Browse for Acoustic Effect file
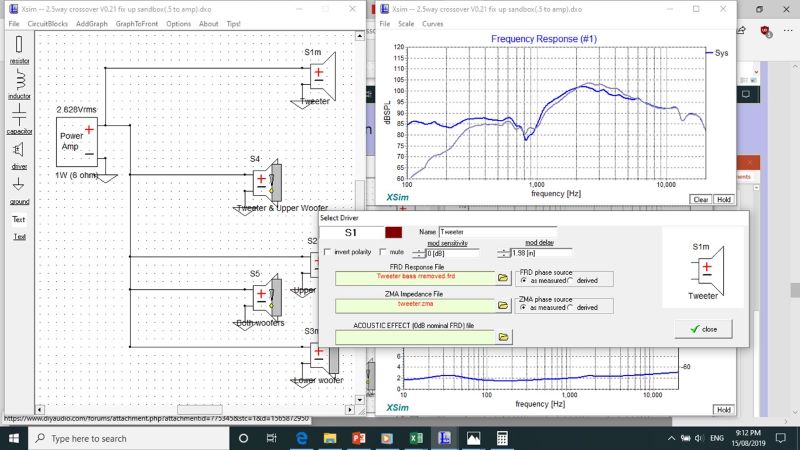 click(503, 337)
